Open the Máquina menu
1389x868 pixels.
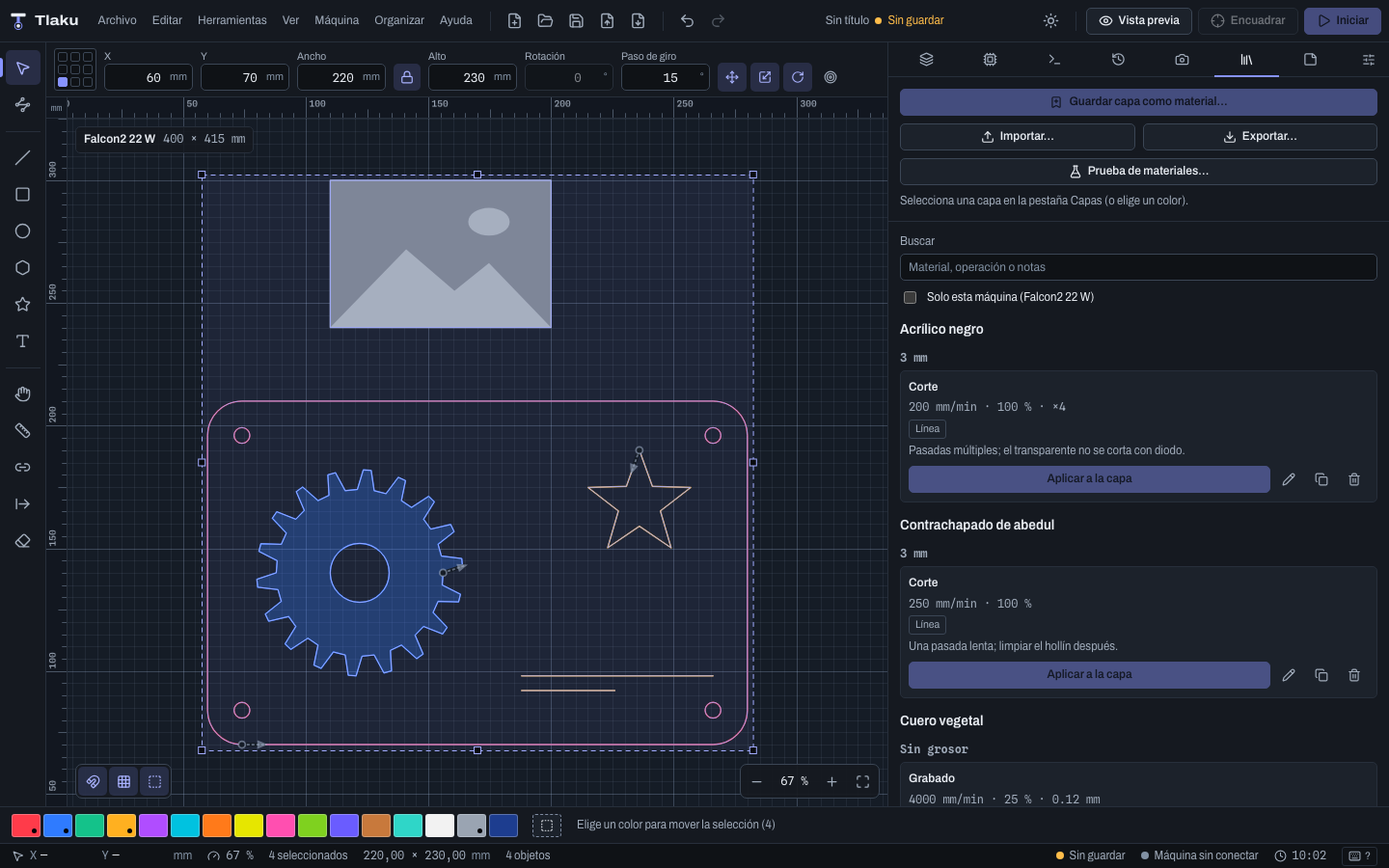point(337,20)
